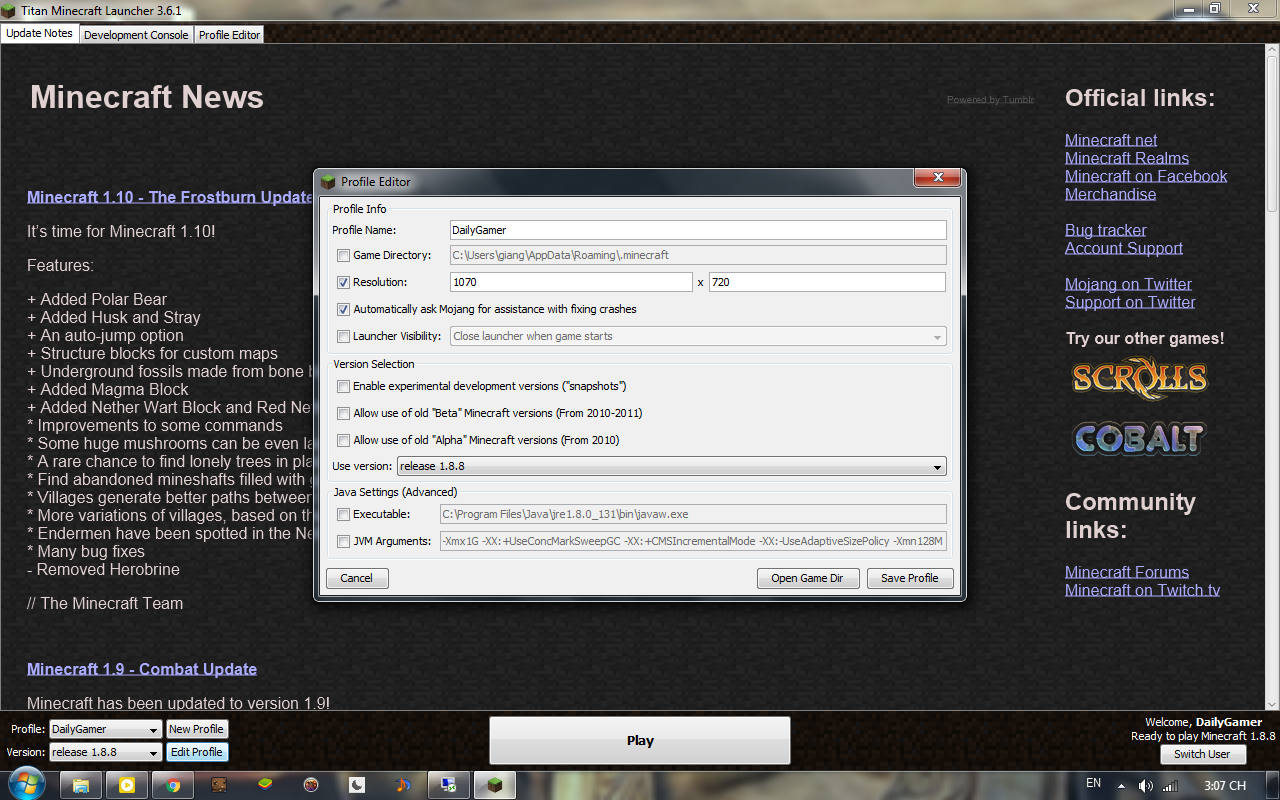Enable the Launcher Visibility checkbox

(344, 337)
